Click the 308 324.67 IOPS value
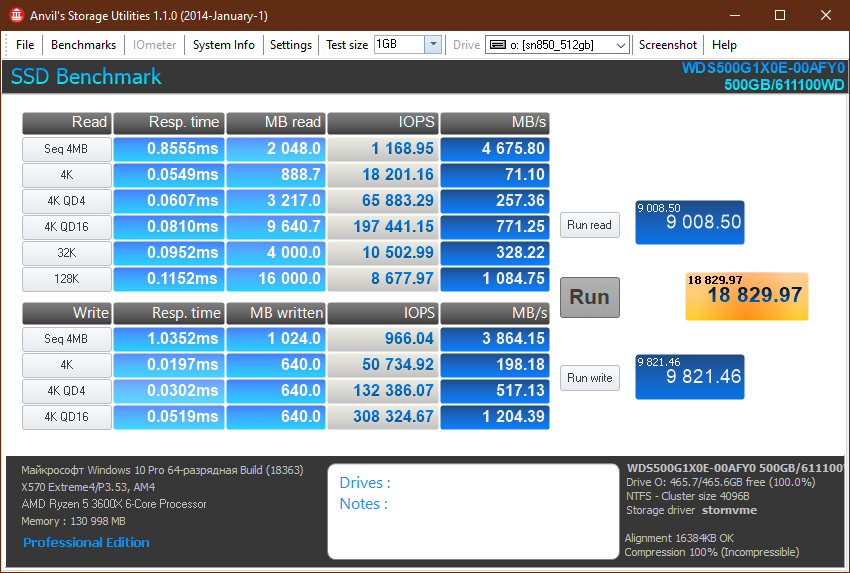This screenshot has width=850, height=573. (383, 417)
